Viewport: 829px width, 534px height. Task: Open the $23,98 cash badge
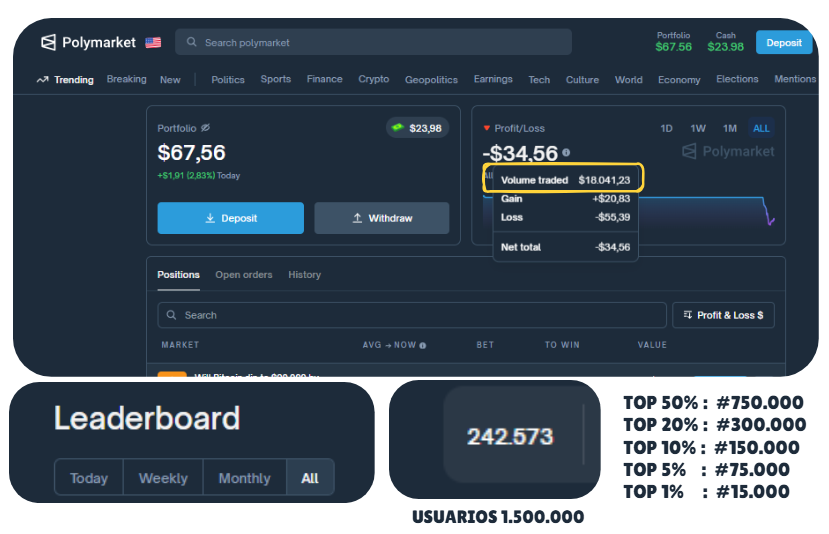point(418,128)
